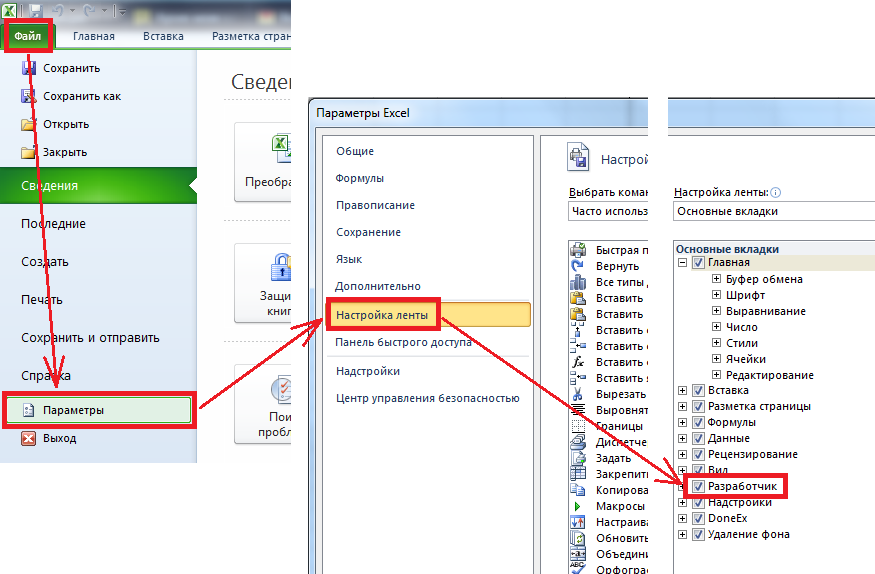Viewport: 875px width, 574px height.
Task: Switch to the Главная ribbon tab
Action: coord(94,36)
